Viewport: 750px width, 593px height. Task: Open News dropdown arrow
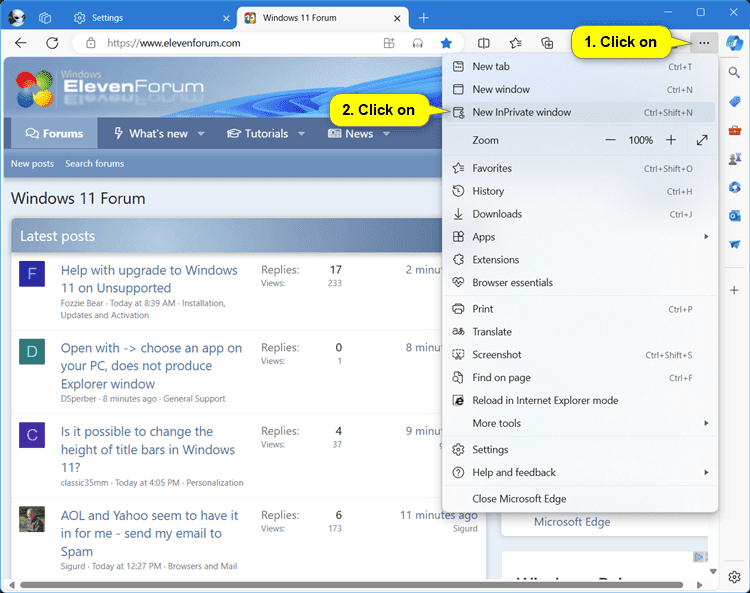coord(386,134)
